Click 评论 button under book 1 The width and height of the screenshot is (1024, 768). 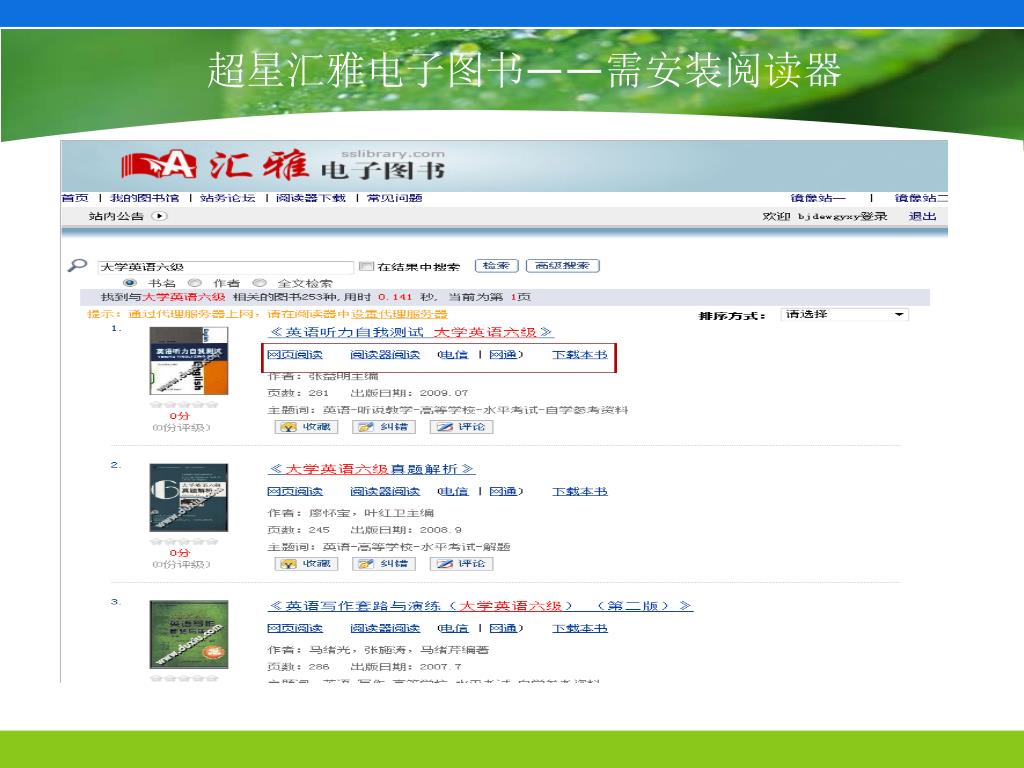tap(461, 427)
